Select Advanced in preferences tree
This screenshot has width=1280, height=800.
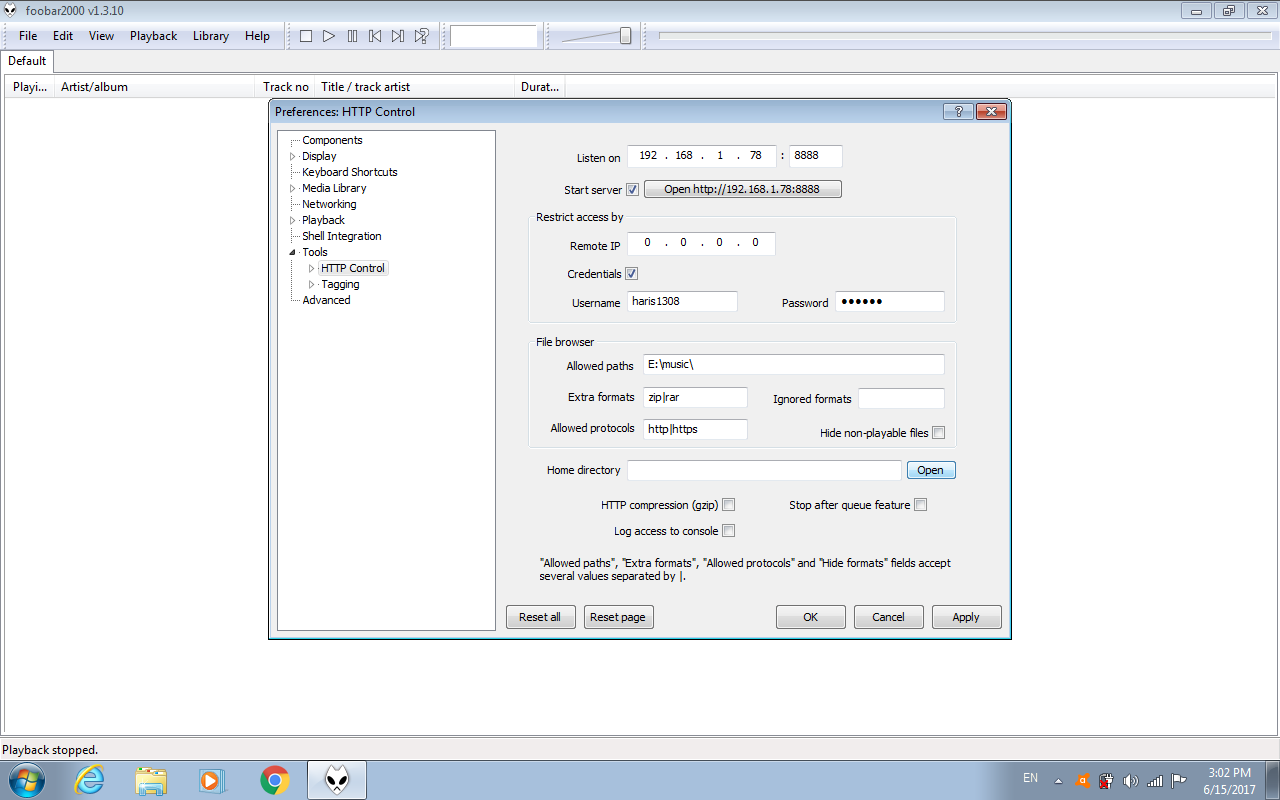[326, 300]
